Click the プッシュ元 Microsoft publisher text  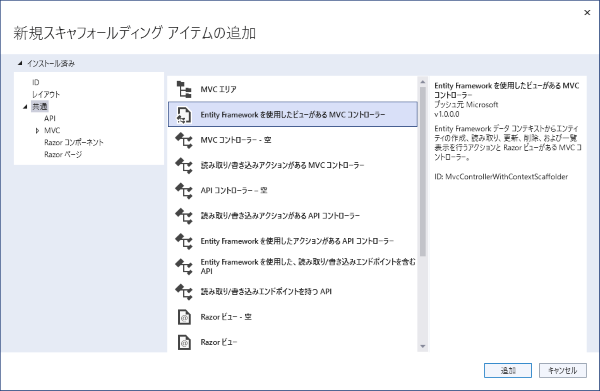tap(466, 104)
